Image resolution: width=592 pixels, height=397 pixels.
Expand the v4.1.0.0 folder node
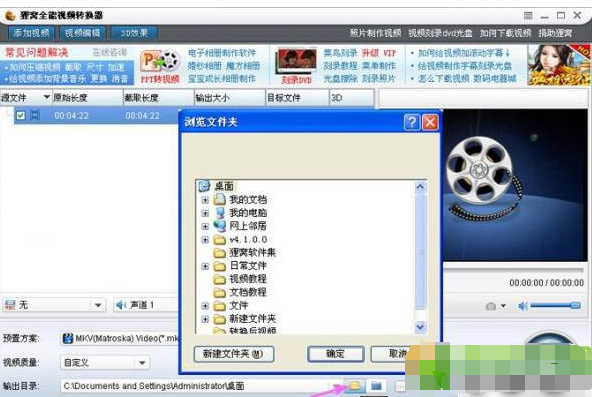point(205,240)
